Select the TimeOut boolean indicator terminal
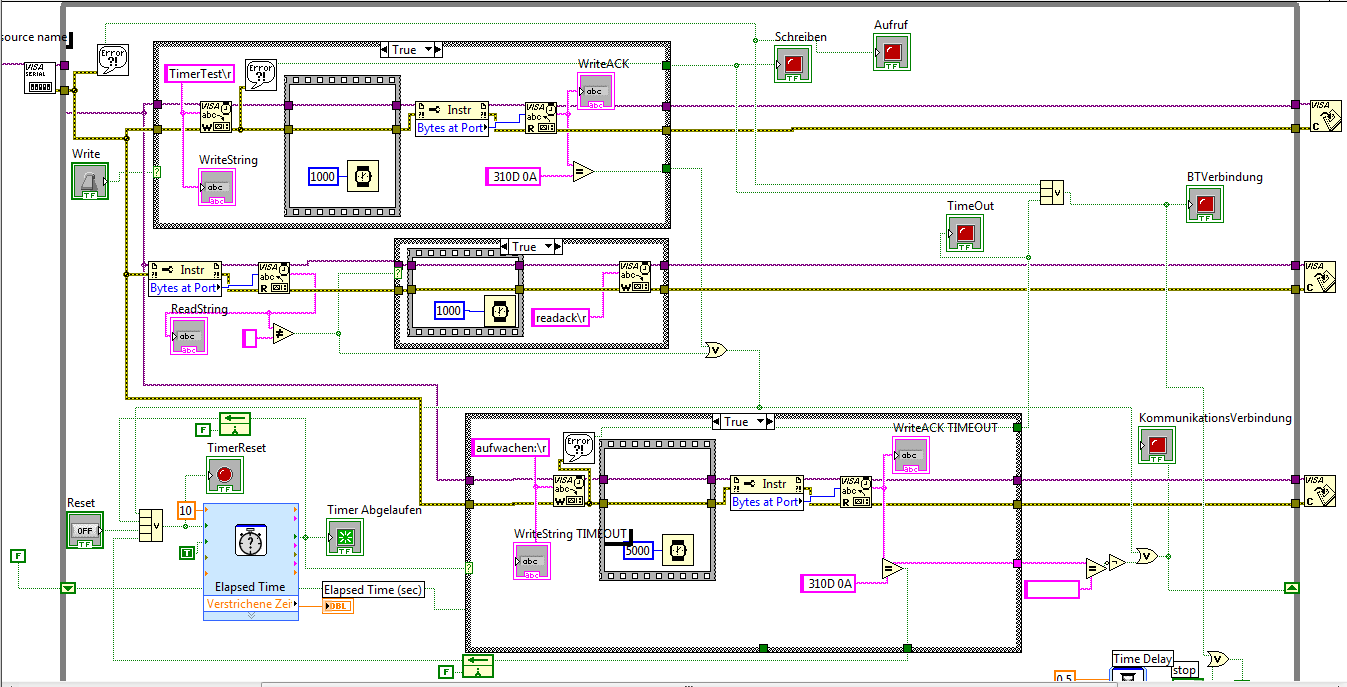The height and width of the screenshot is (687, 1347). pos(965,233)
